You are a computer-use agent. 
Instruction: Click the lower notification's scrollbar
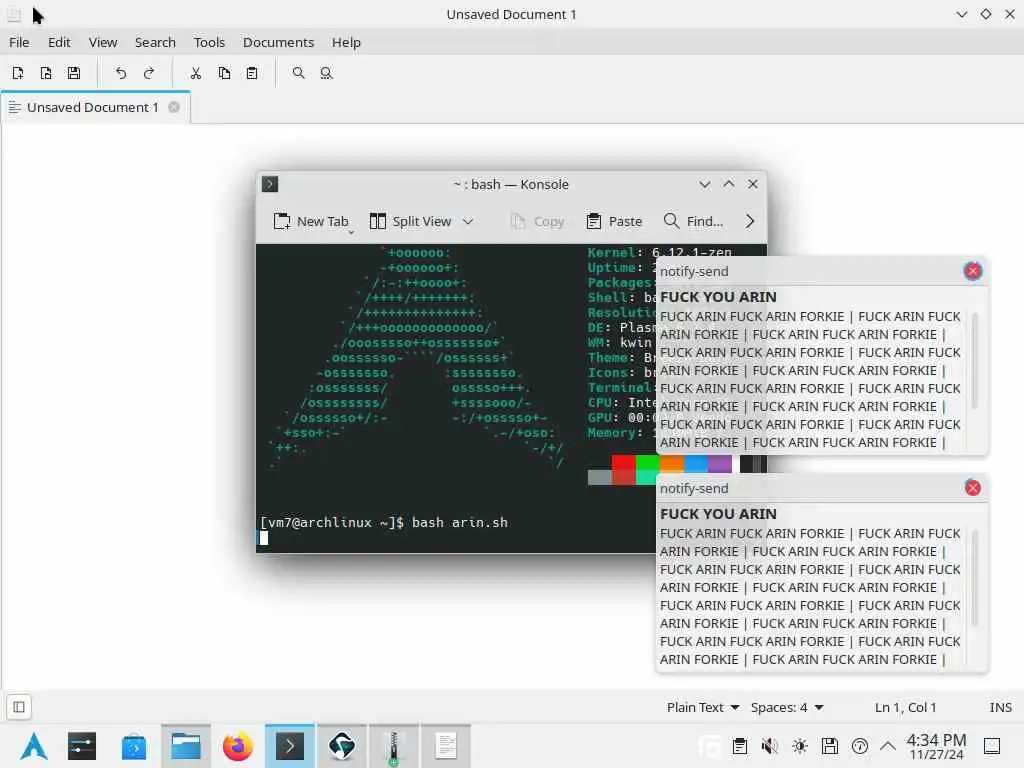coord(974,577)
